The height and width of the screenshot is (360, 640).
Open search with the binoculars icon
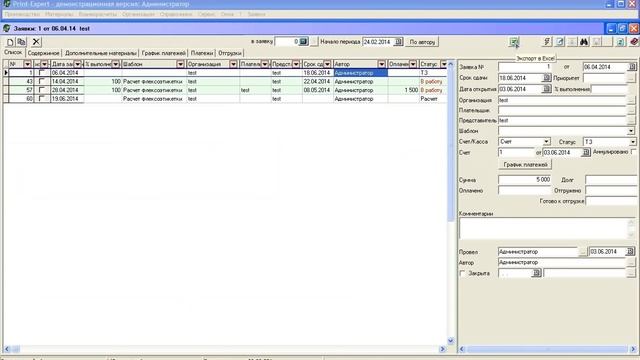pyautogui.click(x=584, y=42)
